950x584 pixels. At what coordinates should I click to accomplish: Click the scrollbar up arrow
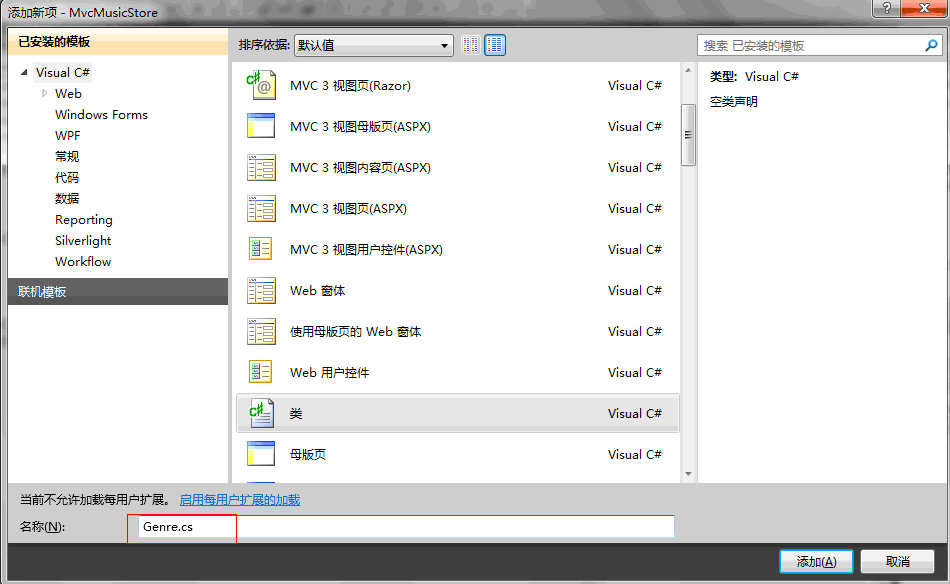point(688,70)
